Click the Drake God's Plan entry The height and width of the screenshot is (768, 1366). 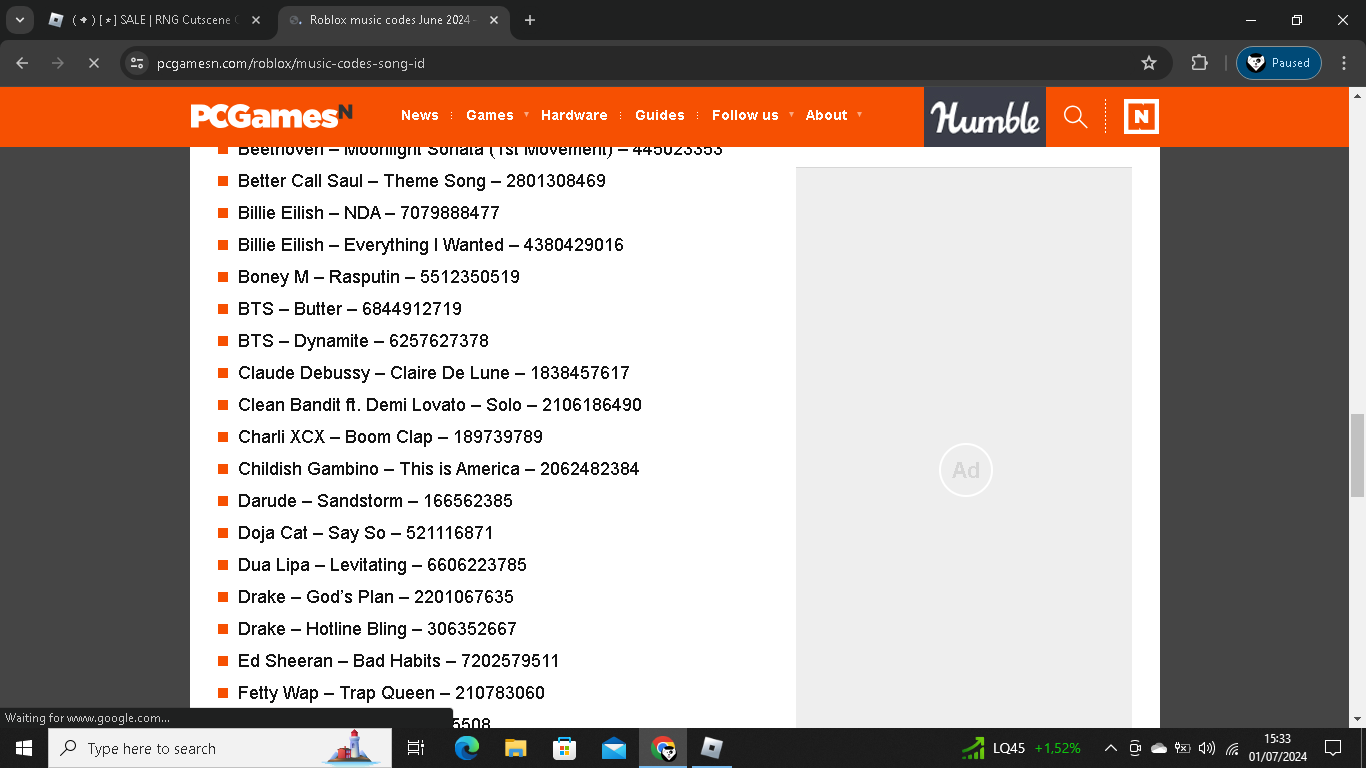[x=376, y=597]
